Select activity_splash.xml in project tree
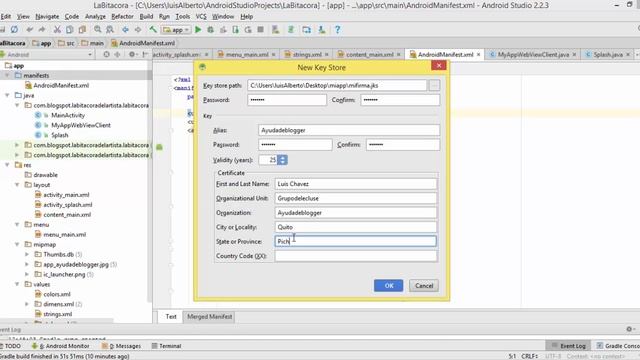The width and height of the screenshot is (640, 360). 68,204
